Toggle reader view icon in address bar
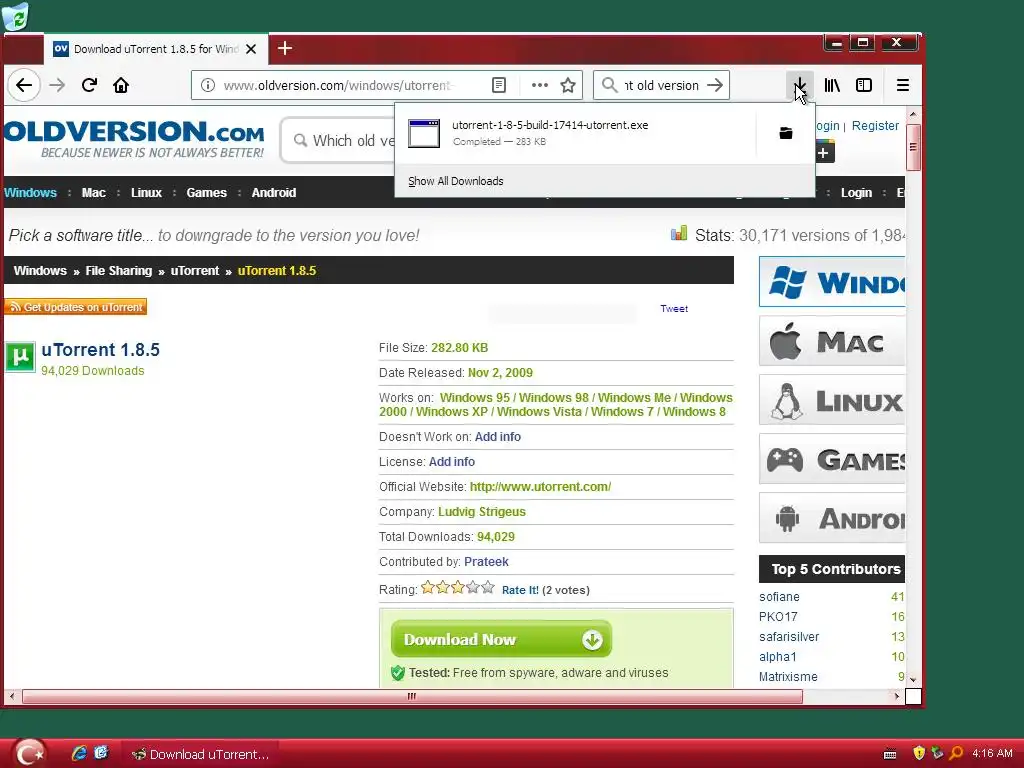This screenshot has height=768, width=1024. click(x=498, y=85)
